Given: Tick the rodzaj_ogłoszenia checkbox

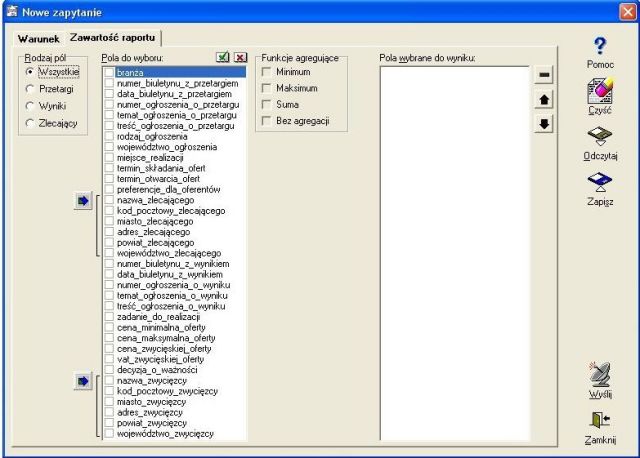Looking at the screenshot, I should (109, 136).
